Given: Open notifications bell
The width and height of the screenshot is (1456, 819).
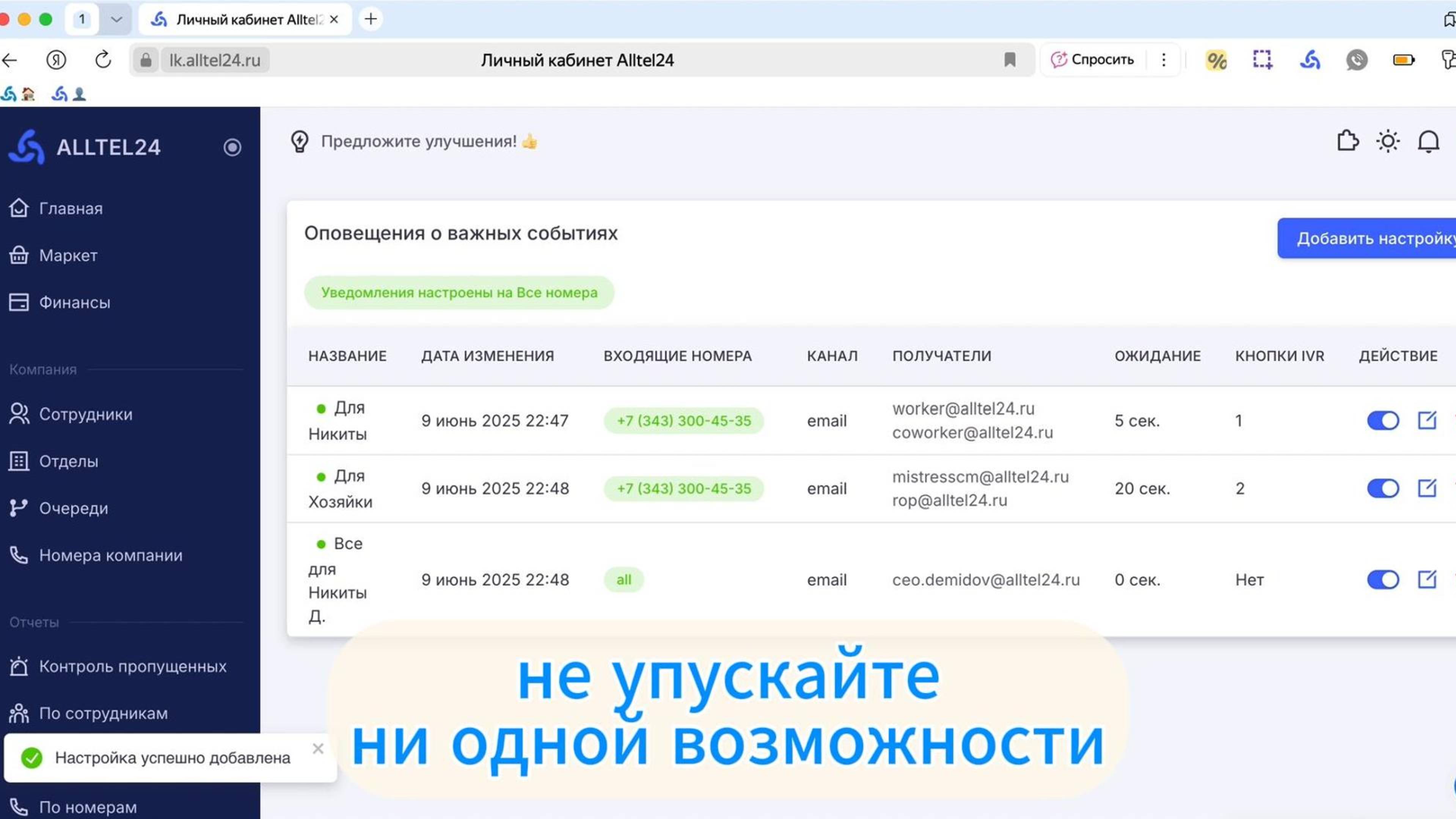Looking at the screenshot, I should pos(1428,141).
